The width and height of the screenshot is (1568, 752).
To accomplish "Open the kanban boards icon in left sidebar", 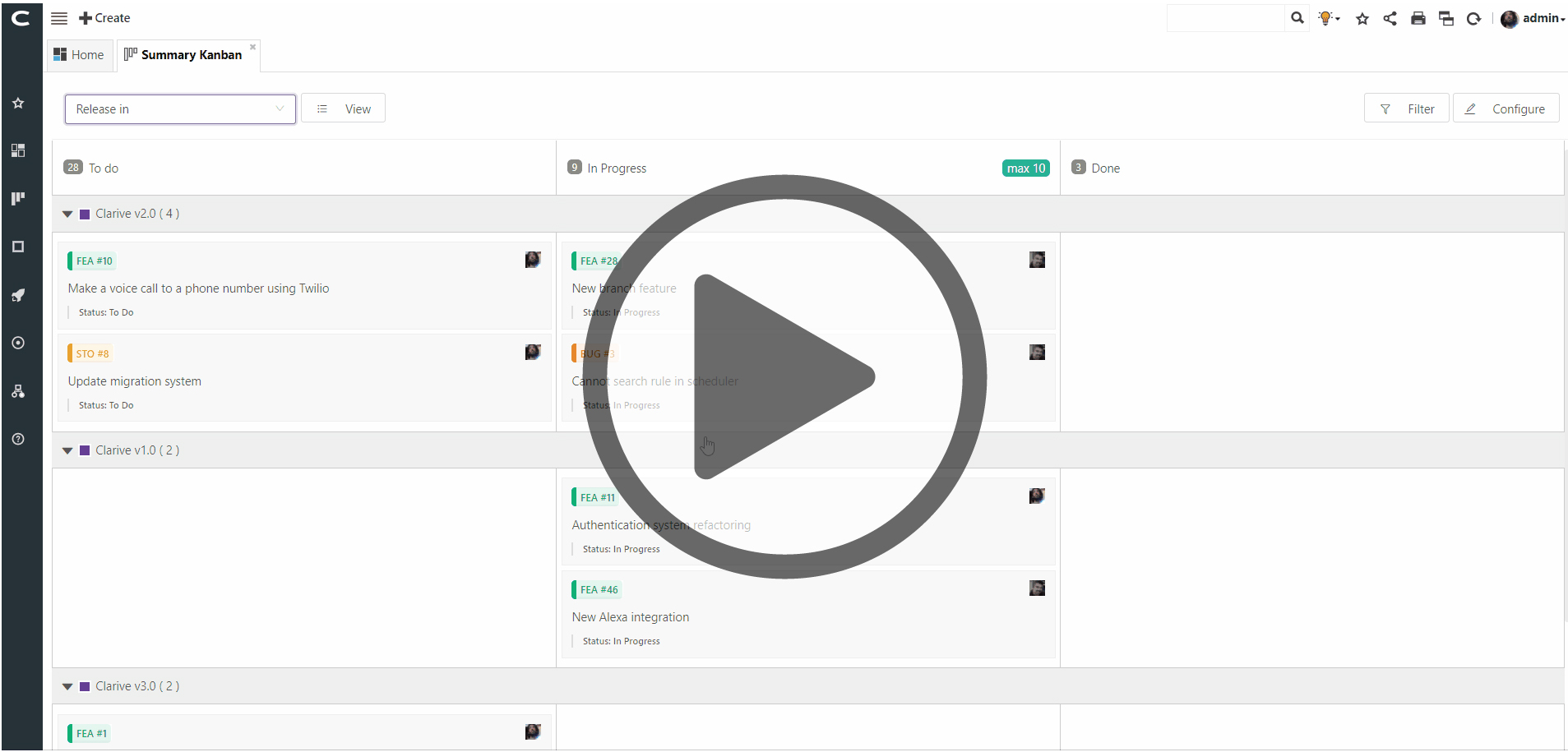I will coord(17,198).
